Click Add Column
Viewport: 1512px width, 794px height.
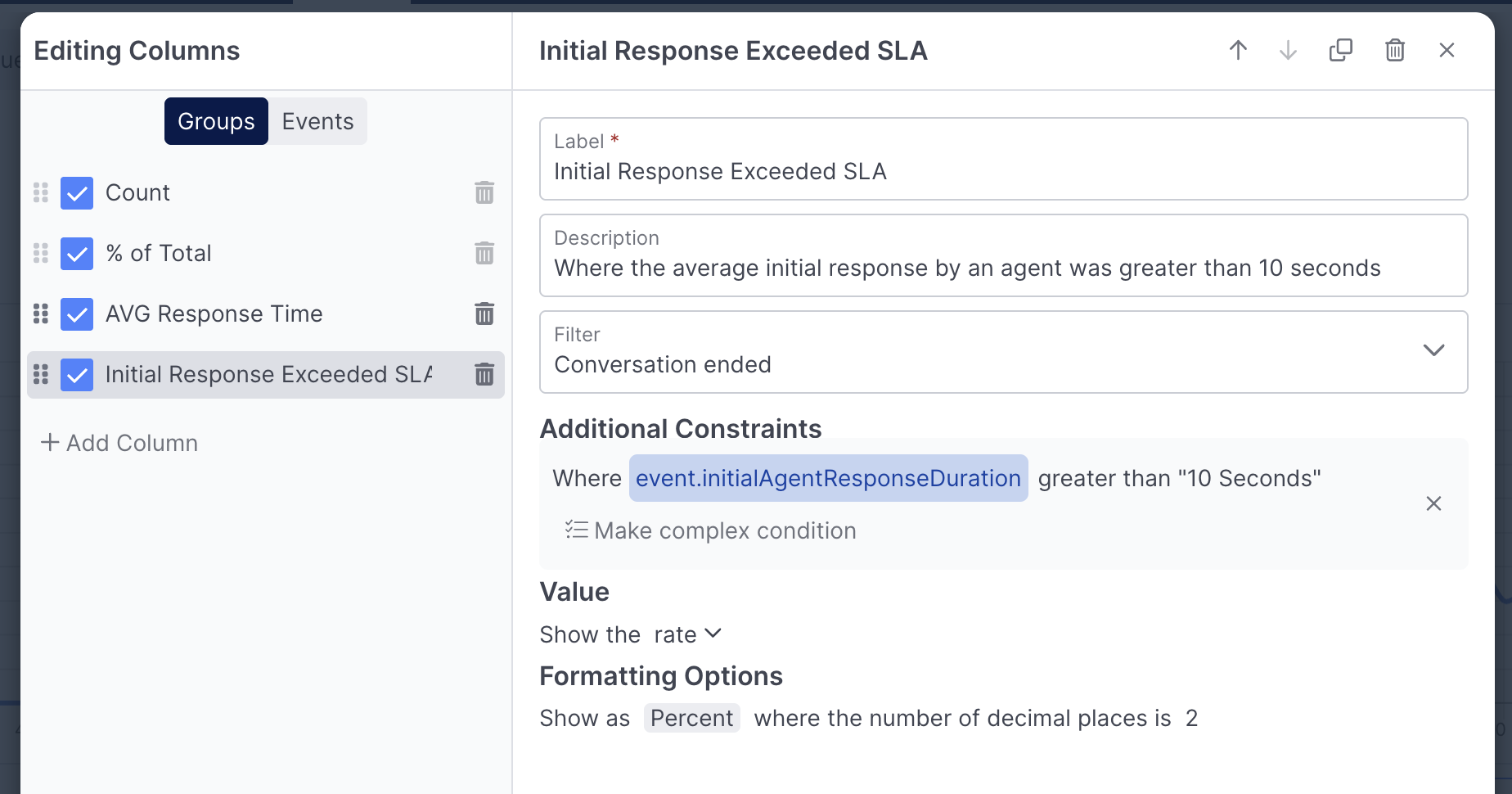click(119, 443)
